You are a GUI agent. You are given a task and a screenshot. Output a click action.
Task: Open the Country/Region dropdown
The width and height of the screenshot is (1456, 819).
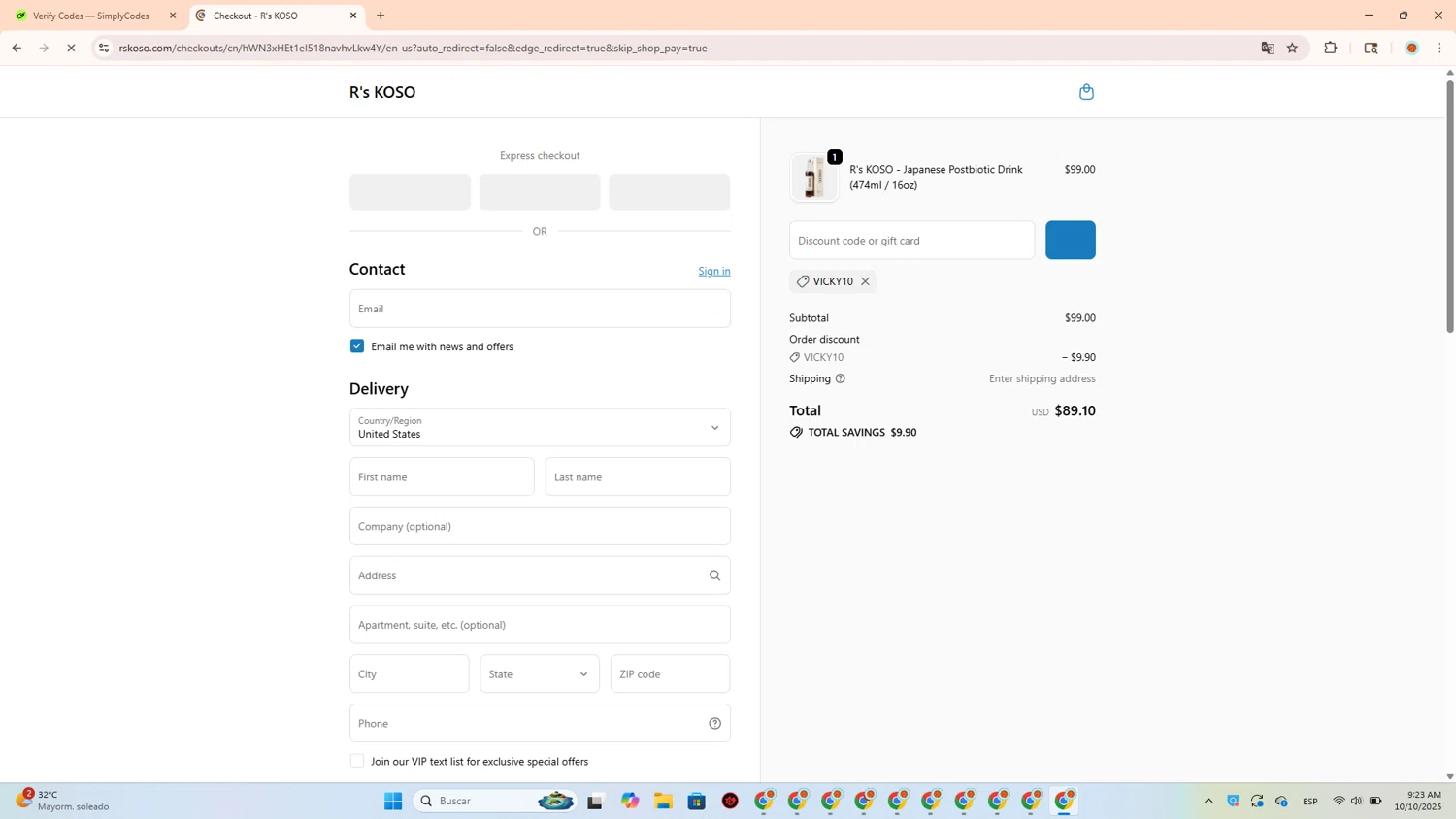click(x=540, y=428)
